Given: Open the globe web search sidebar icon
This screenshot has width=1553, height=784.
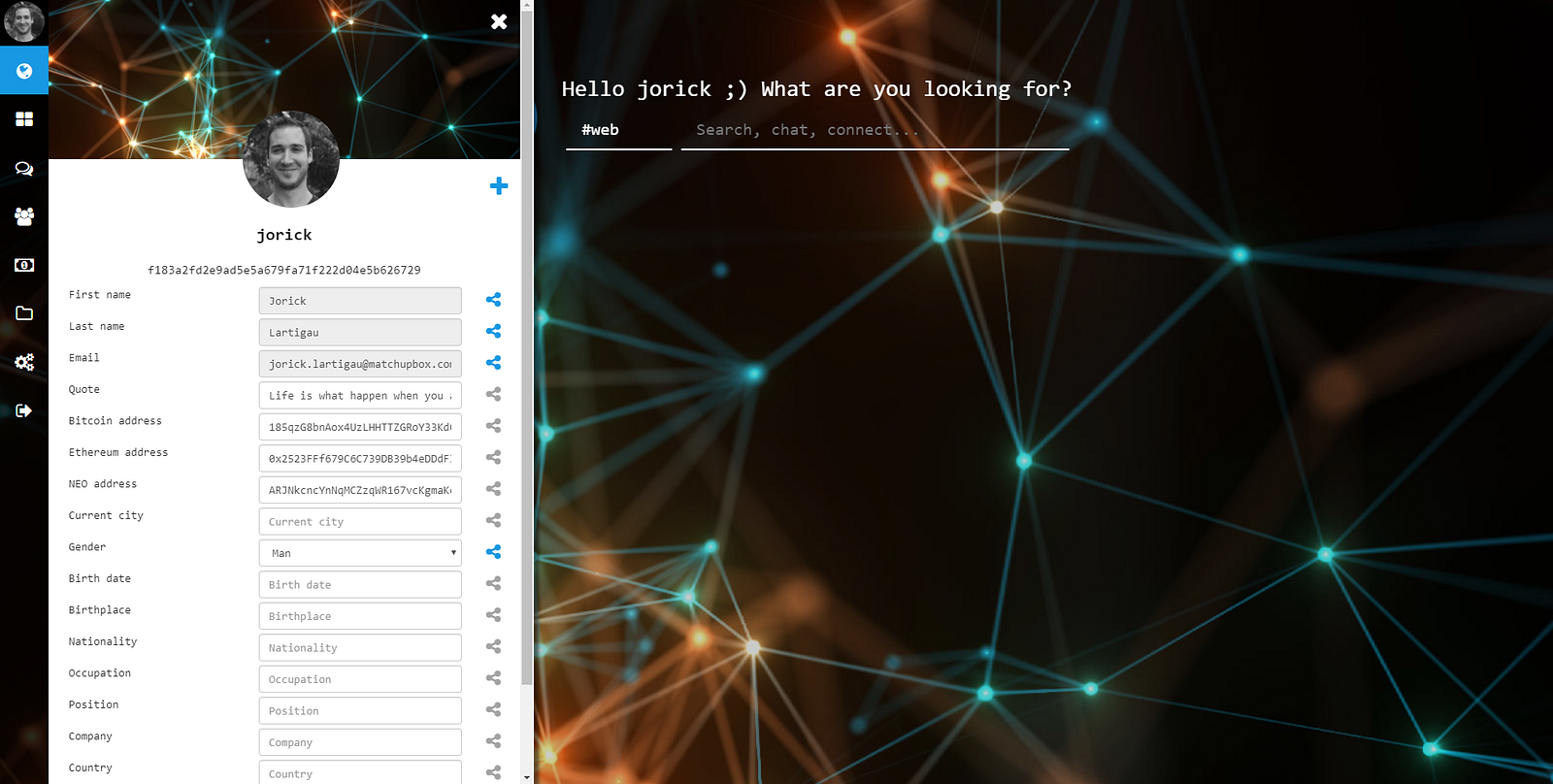Looking at the screenshot, I should pos(24,71).
